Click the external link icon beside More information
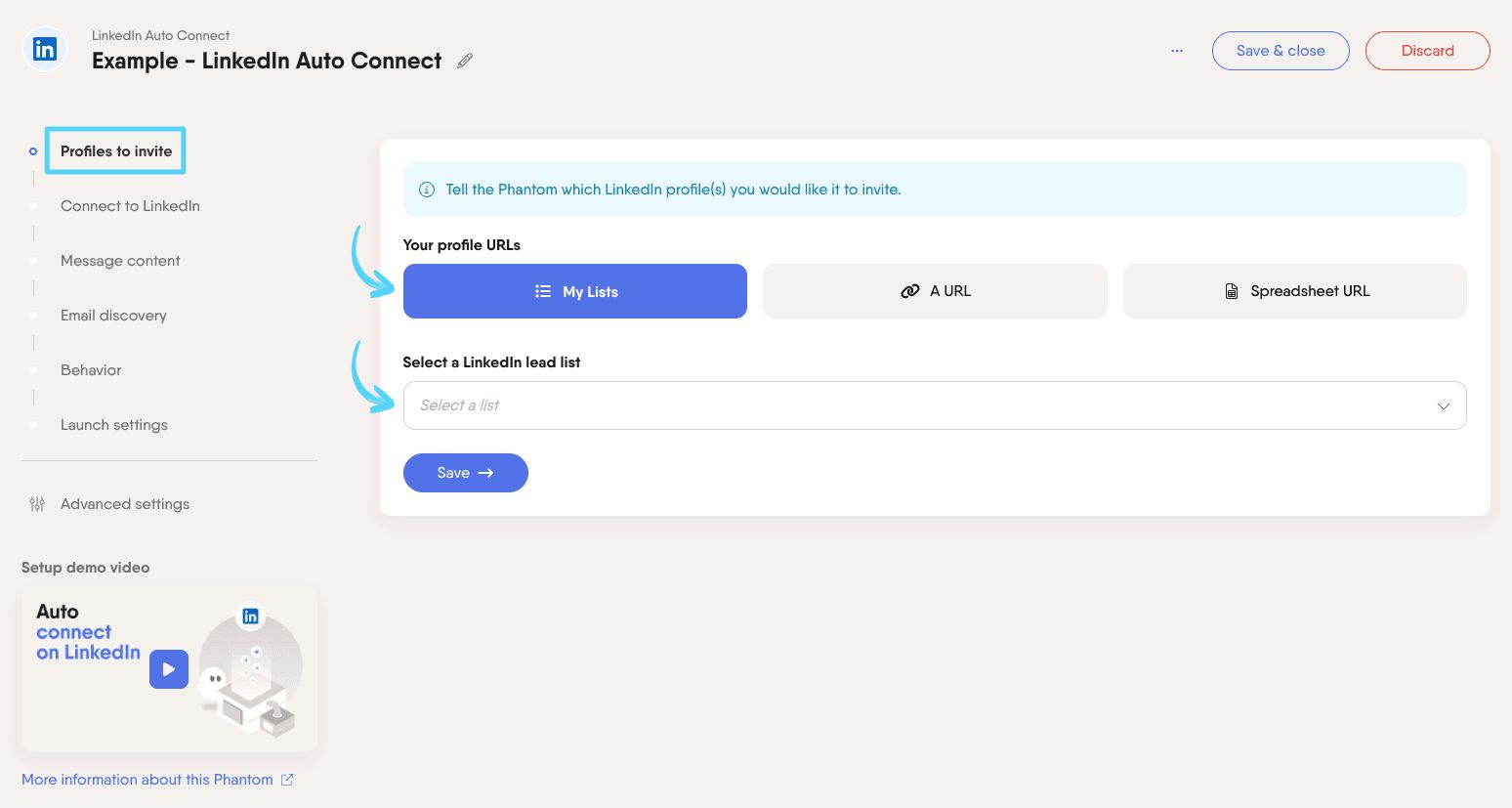The width and height of the screenshot is (1512, 808). 287,780
